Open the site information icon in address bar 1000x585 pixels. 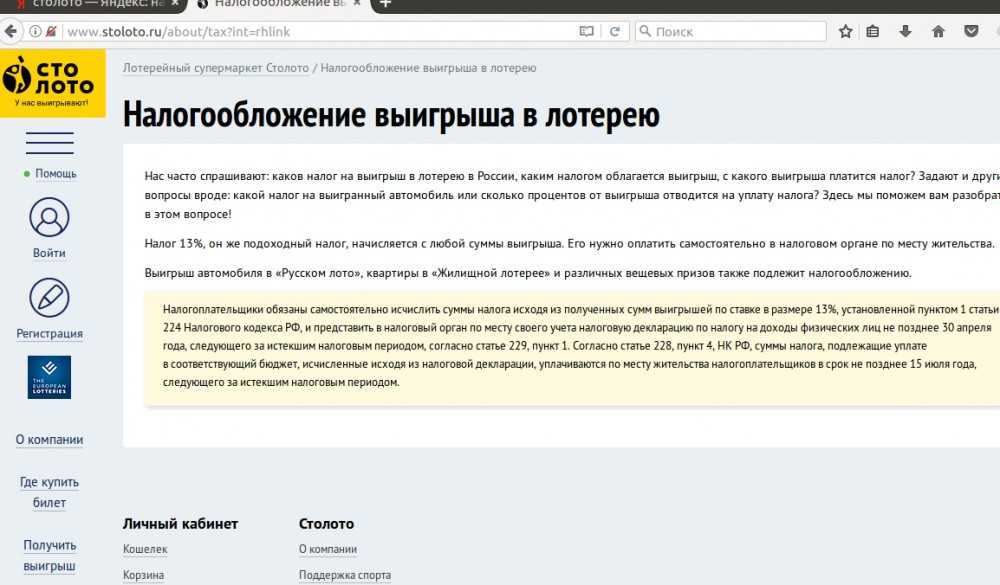35,31
